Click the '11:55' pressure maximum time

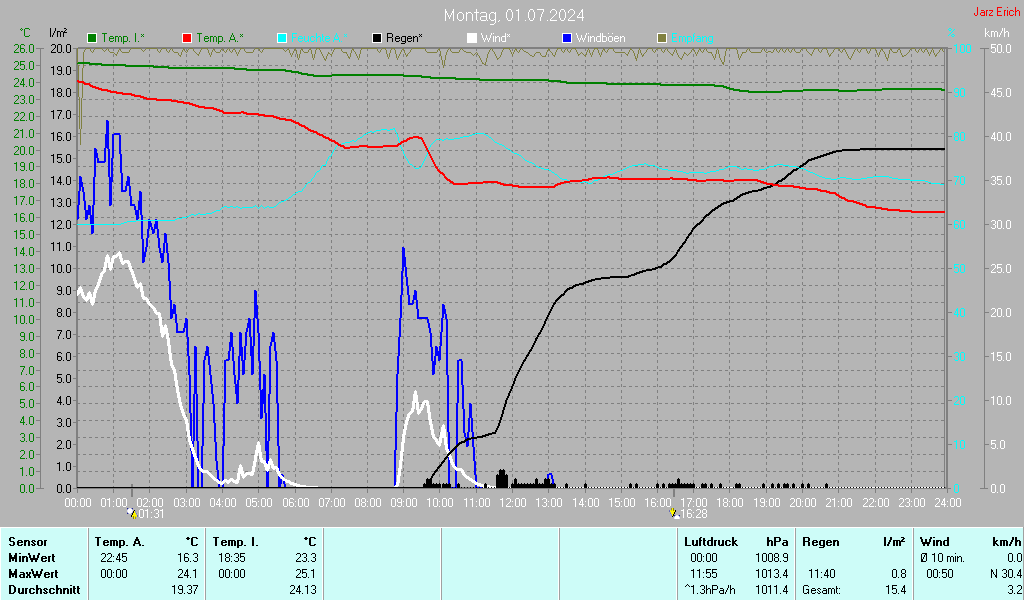pyautogui.click(x=703, y=574)
